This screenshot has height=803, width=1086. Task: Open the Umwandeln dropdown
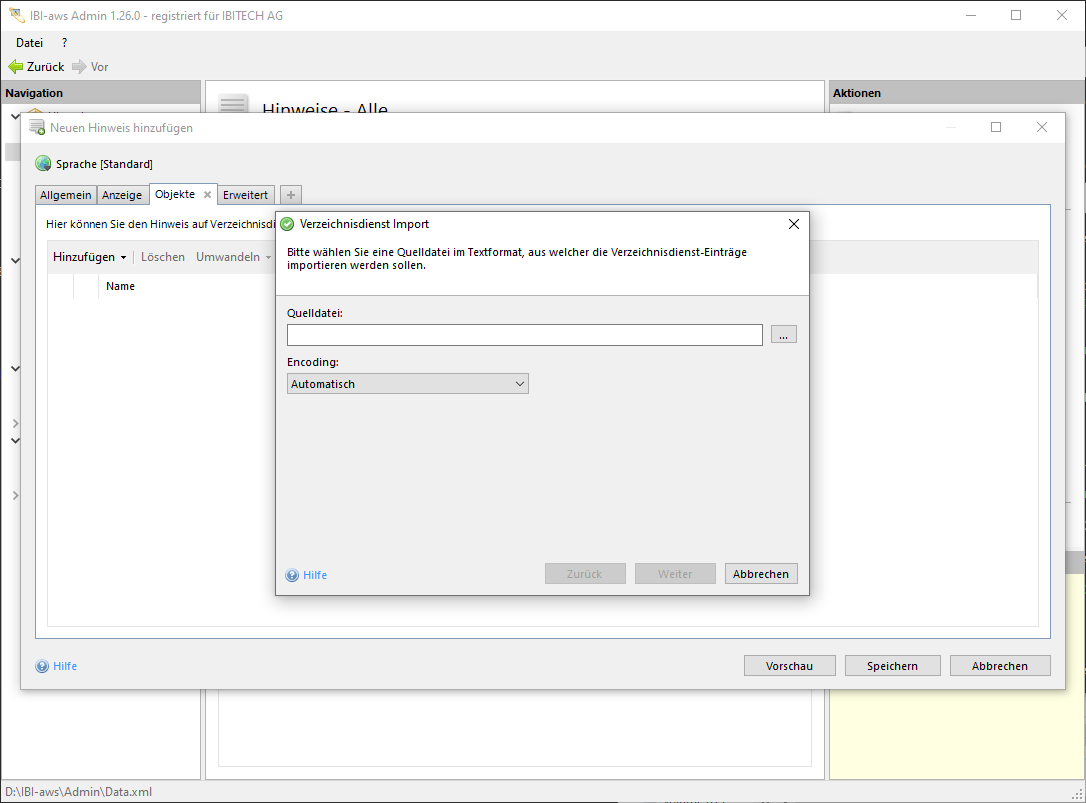pyautogui.click(x=233, y=257)
